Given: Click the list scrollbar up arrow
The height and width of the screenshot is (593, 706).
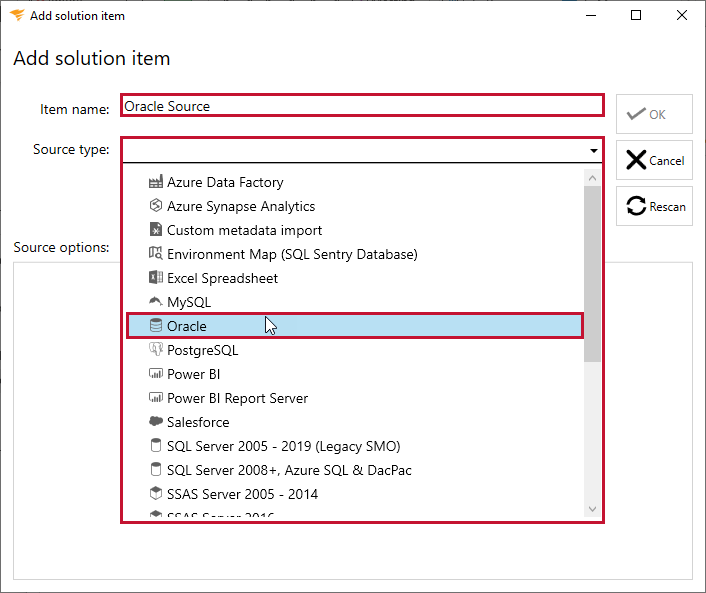Looking at the screenshot, I should point(593,178).
